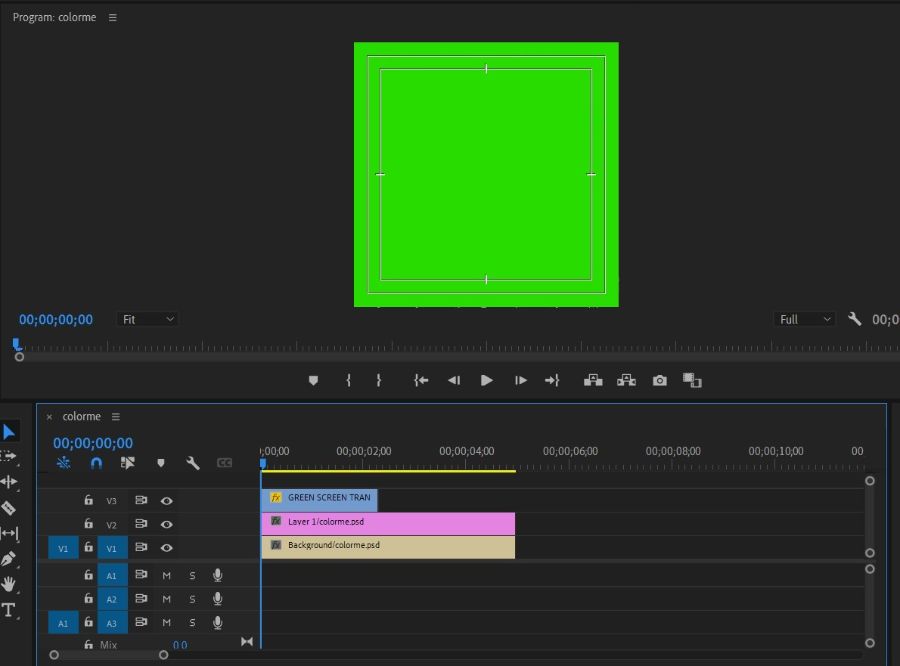This screenshot has width=900, height=666.
Task: Click Add Marker in Program monitor
Action: (x=313, y=380)
